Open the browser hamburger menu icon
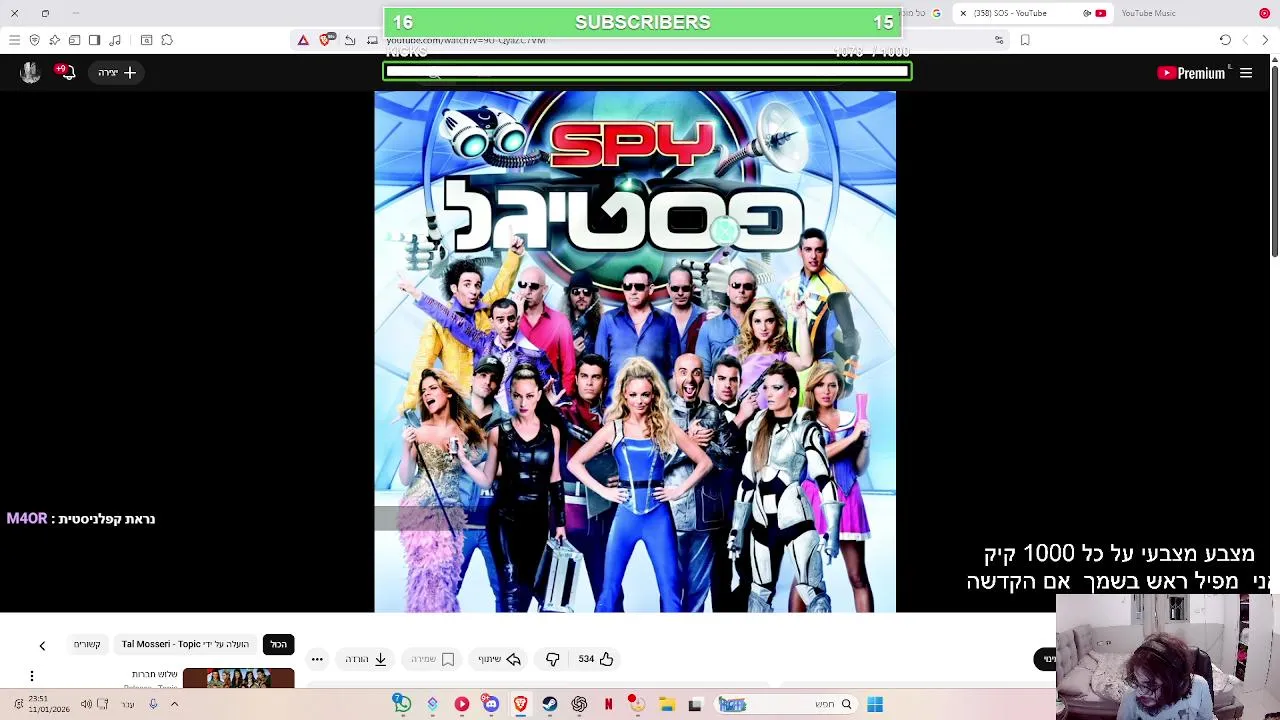The image size is (1280, 720). 14,40
